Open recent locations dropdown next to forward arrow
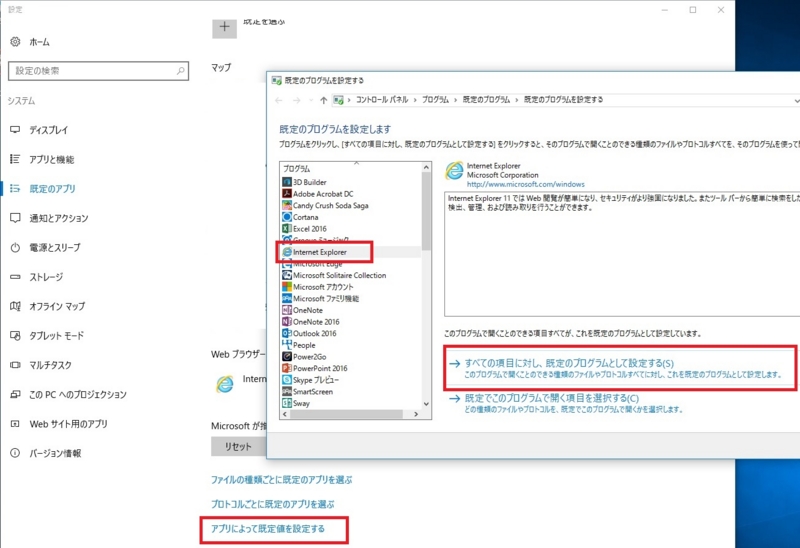The width and height of the screenshot is (800, 548). (311, 100)
